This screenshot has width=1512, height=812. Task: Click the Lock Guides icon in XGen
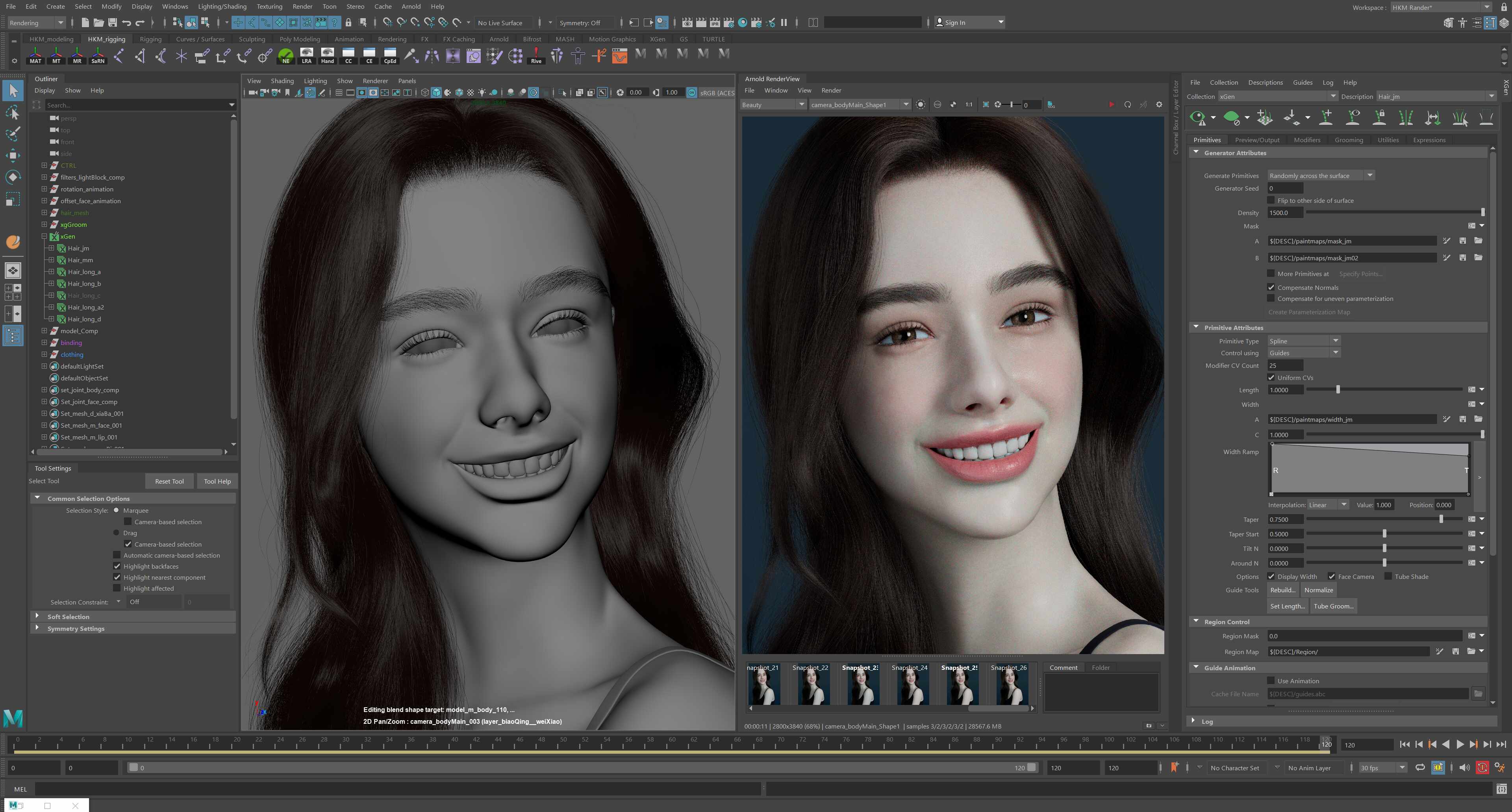point(1379,117)
